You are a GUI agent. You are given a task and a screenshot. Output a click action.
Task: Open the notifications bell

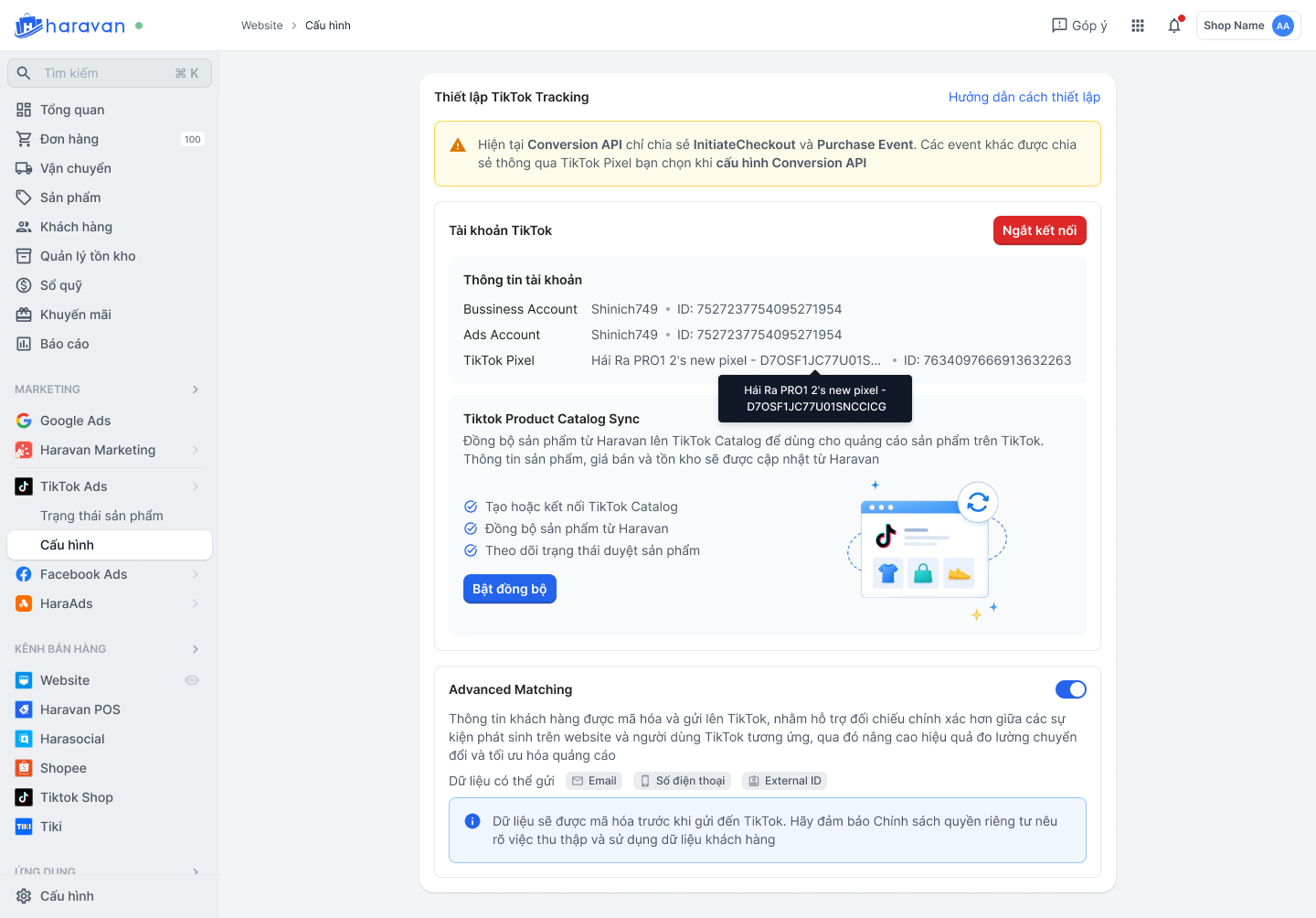(1174, 26)
